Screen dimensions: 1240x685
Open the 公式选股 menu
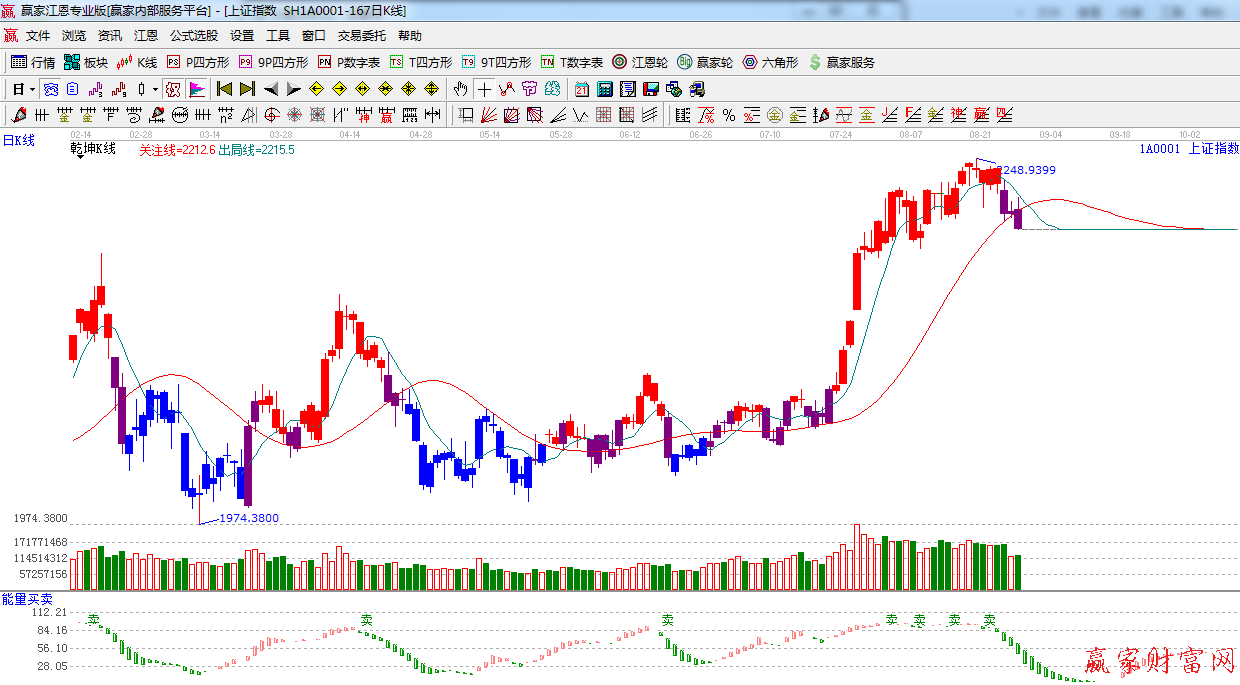pyautogui.click(x=193, y=36)
